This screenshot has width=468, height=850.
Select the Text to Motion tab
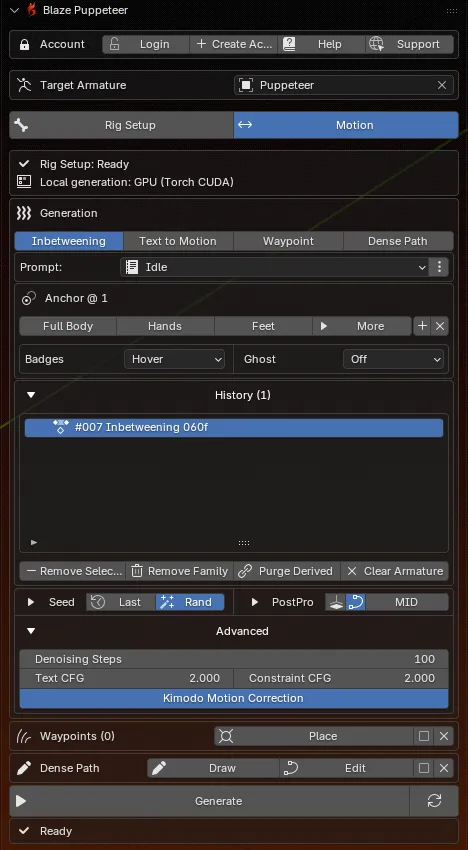(x=178, y=241)
